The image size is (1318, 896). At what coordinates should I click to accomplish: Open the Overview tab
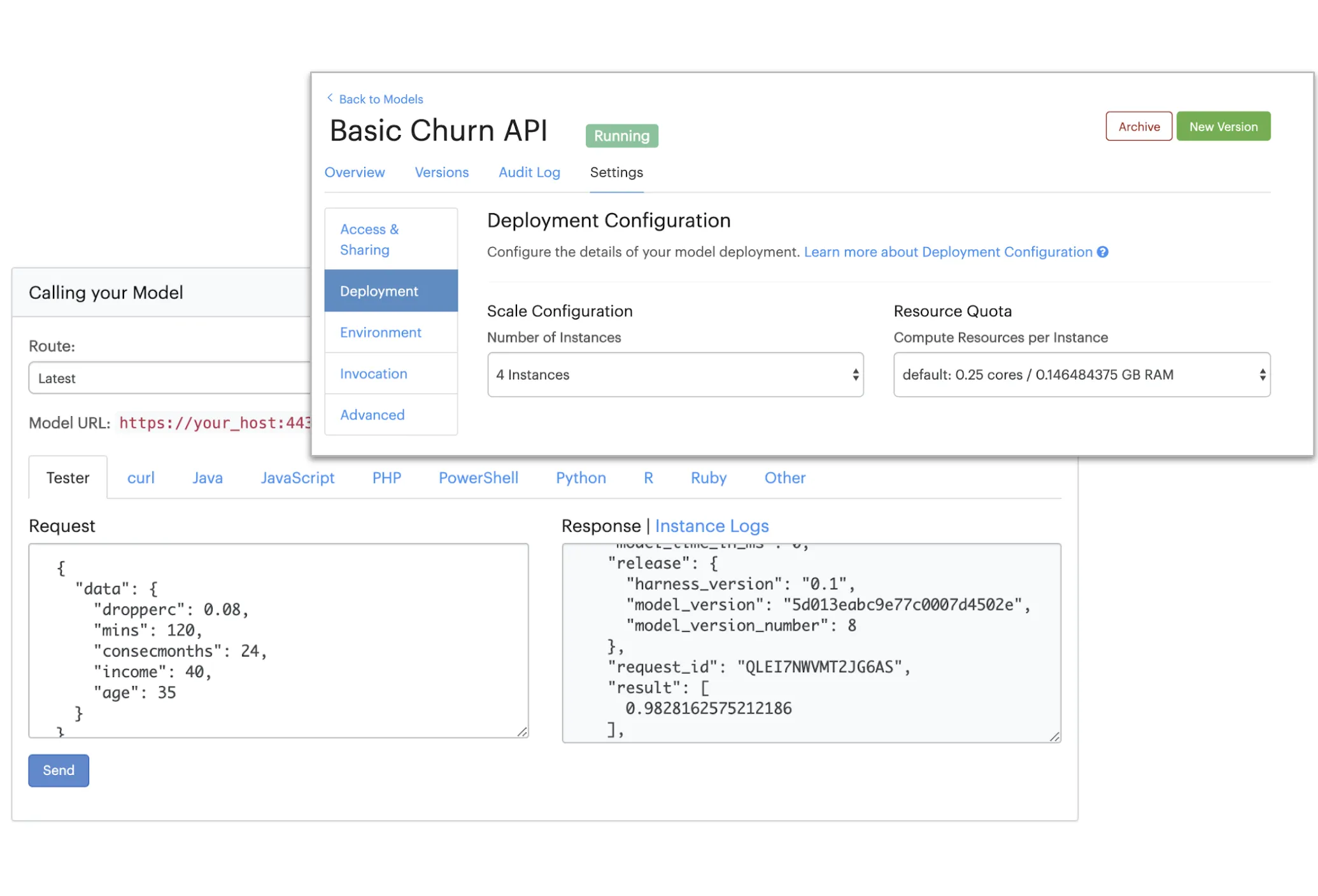(x=355, y=172)
